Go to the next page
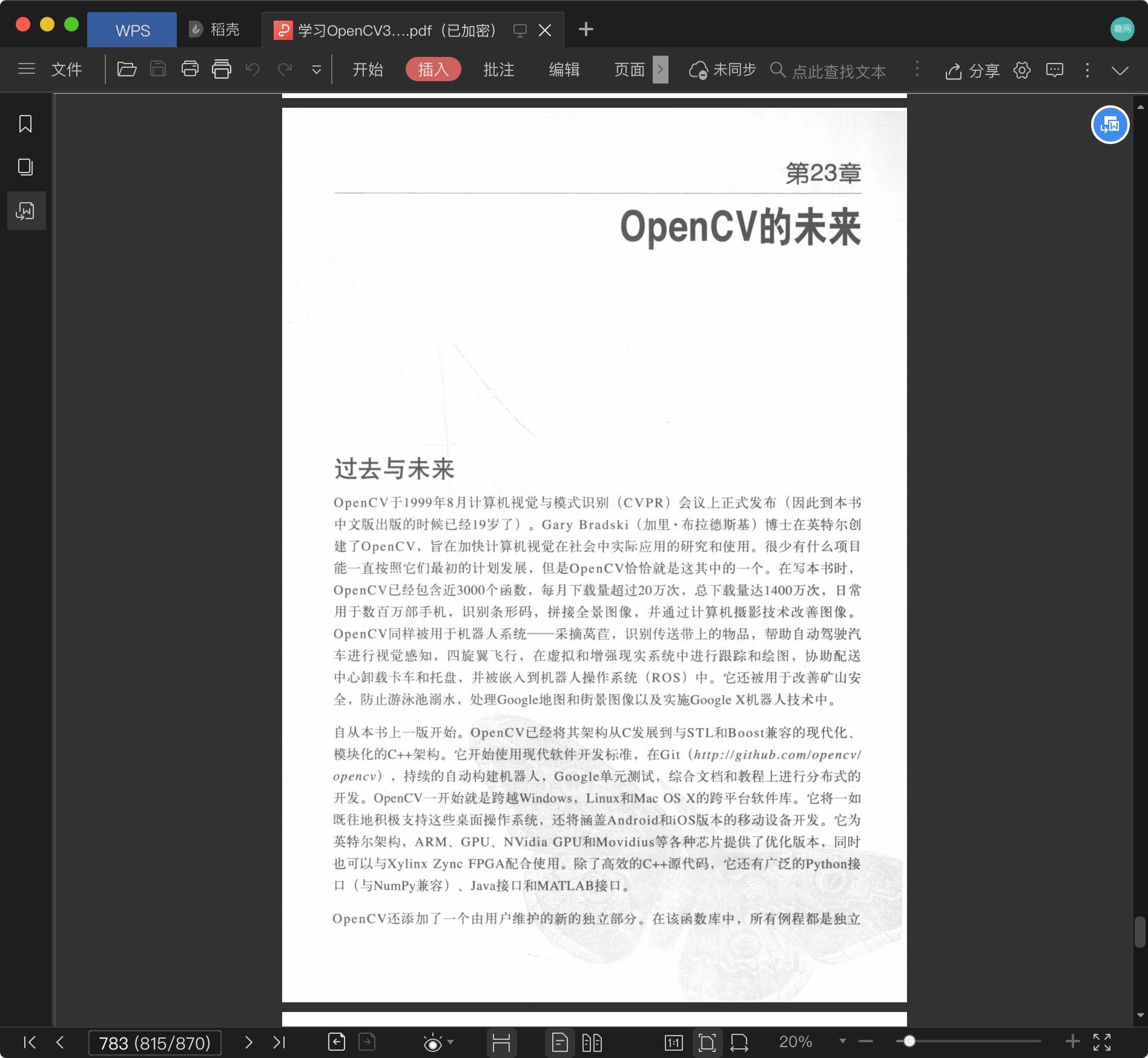 pyautogui.click(x=248, y=1042)
